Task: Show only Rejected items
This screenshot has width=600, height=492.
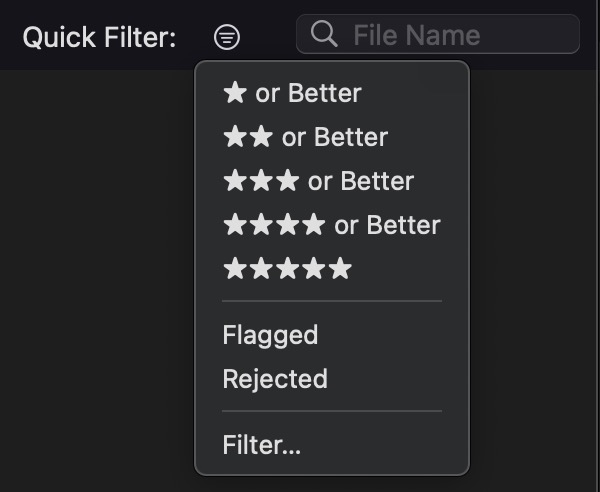Action: tap(275, 379)
